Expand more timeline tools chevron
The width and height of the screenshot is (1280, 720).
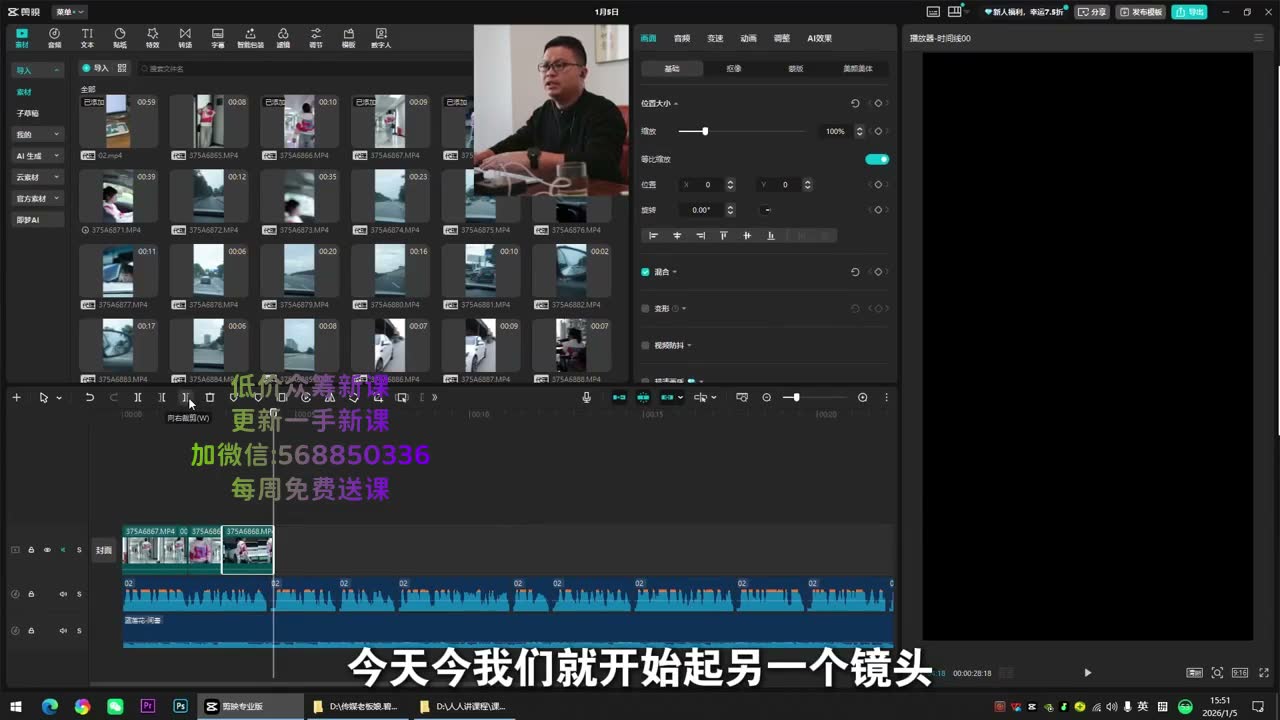434,397
